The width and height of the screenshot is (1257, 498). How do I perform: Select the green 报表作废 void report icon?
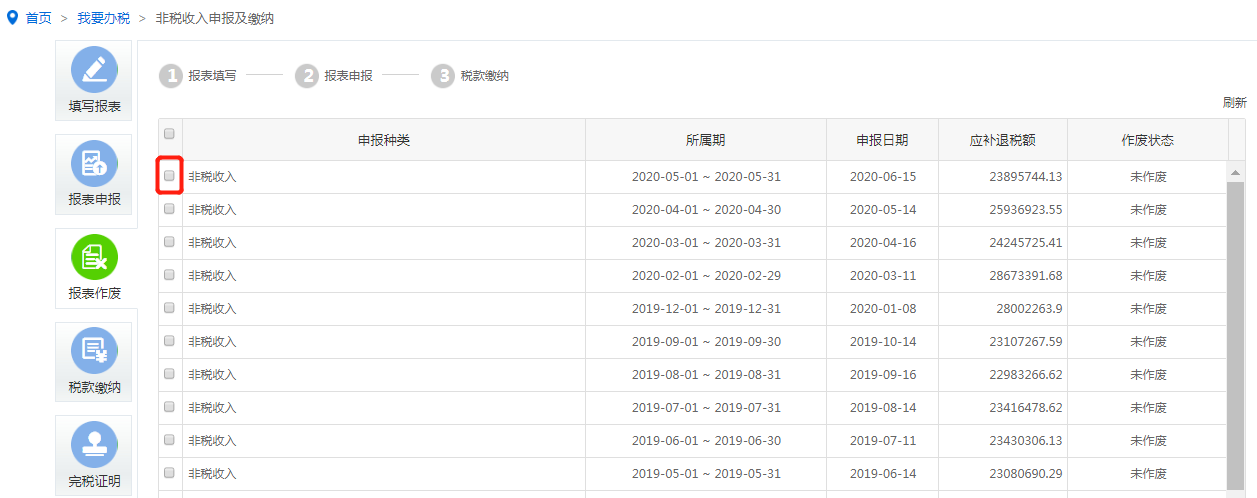tap(95, 257)
